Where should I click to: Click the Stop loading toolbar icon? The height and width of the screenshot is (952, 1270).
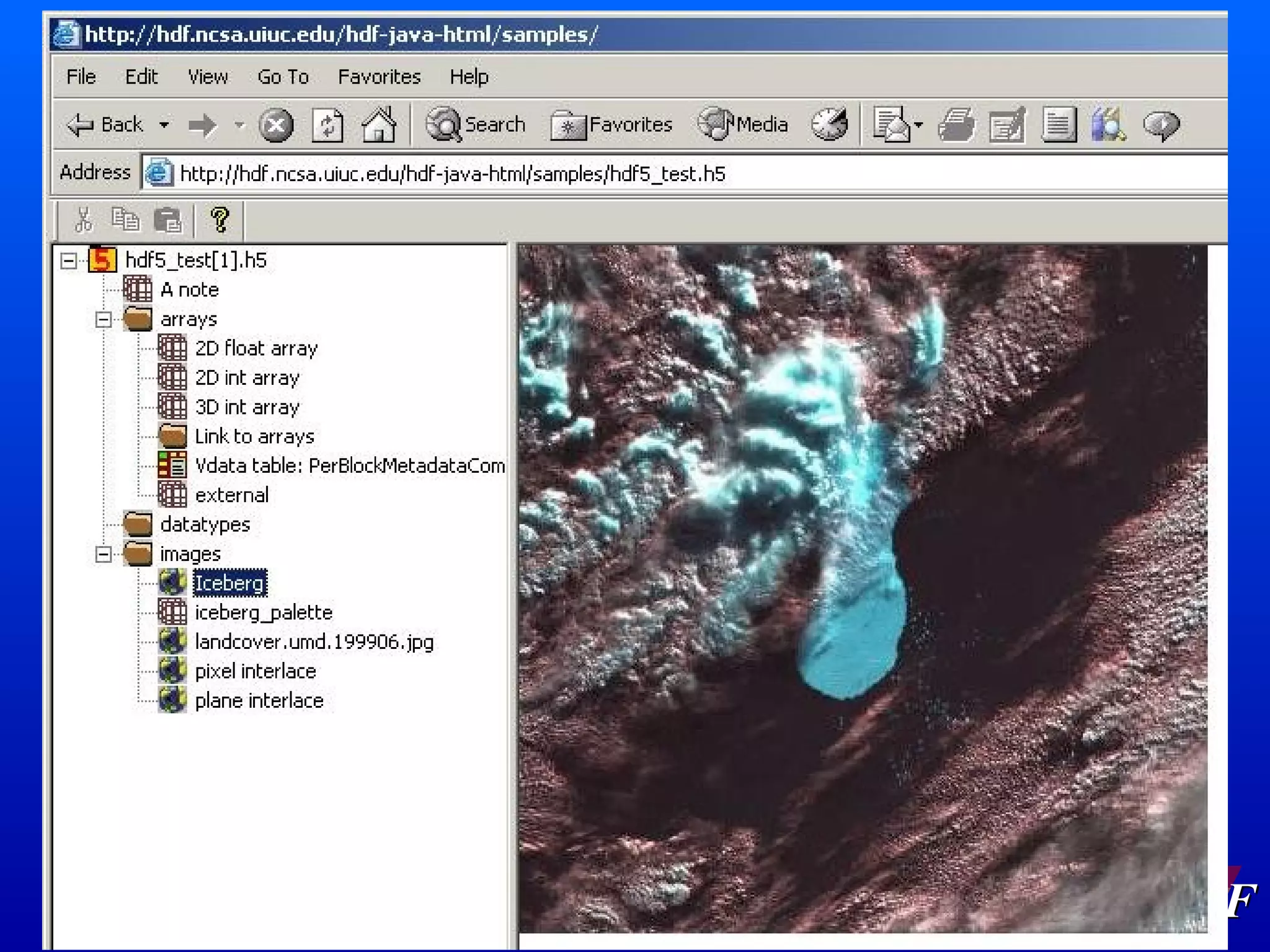(x=275, y=126)
